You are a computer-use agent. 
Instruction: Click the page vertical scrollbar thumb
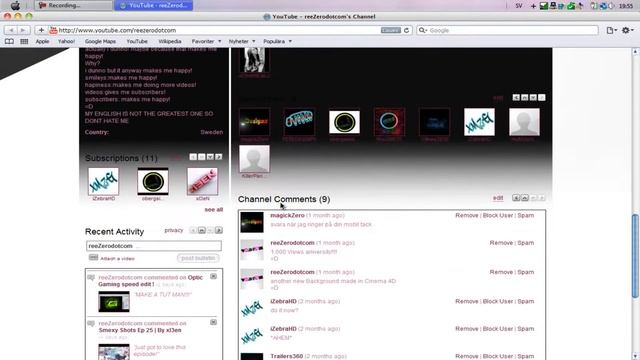pos(635,256)
